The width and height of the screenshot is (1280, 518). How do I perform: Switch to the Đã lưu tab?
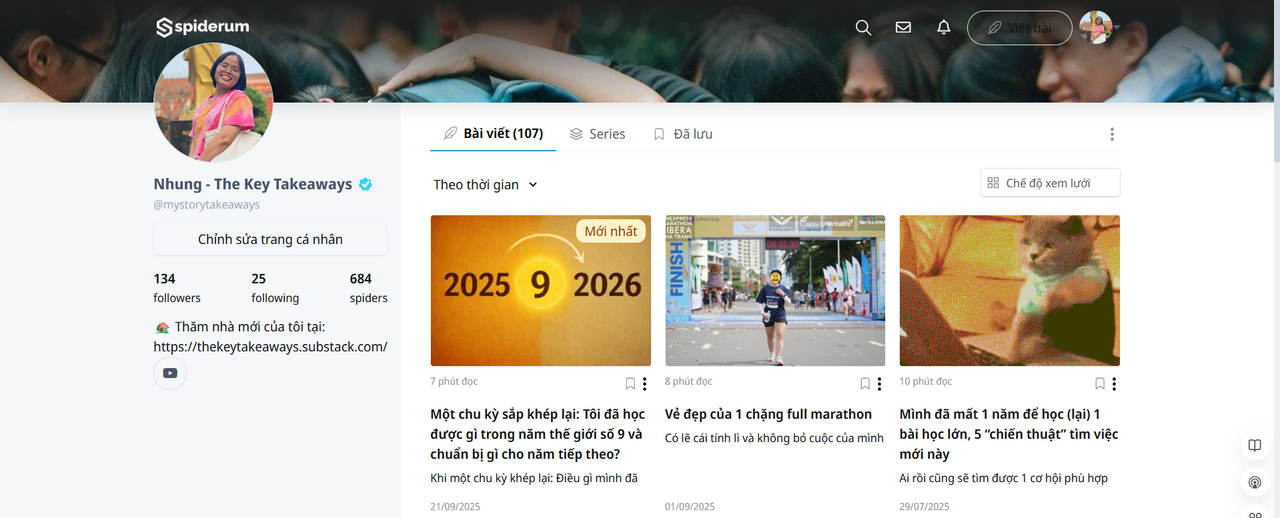coord(682,134)
